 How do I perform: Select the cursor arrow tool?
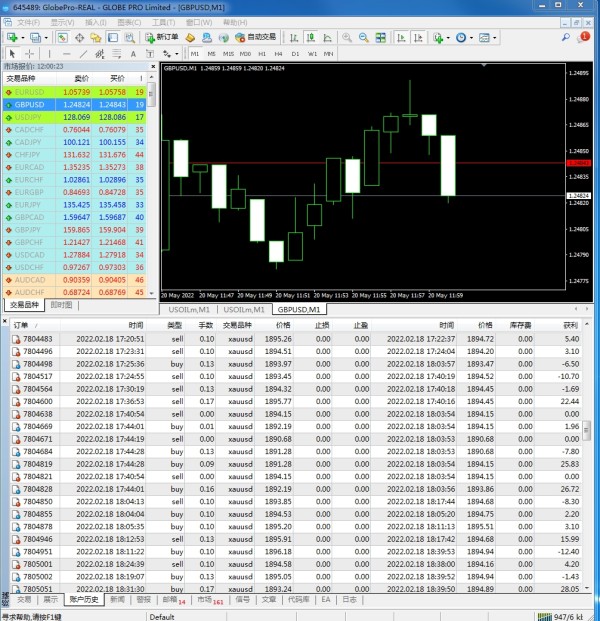9,53
